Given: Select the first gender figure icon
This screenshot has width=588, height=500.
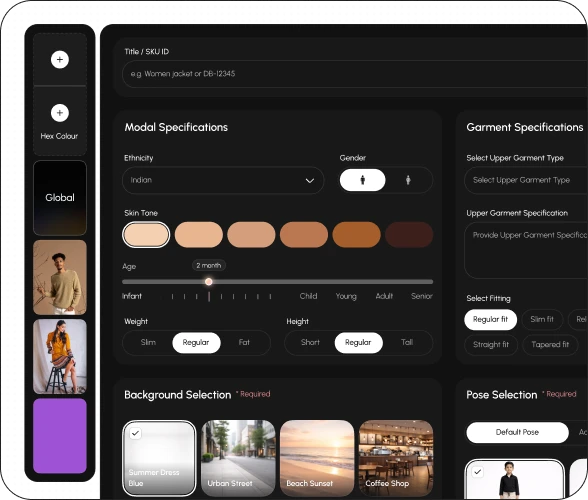Looking at the screenshot, I should click(362, 180).
